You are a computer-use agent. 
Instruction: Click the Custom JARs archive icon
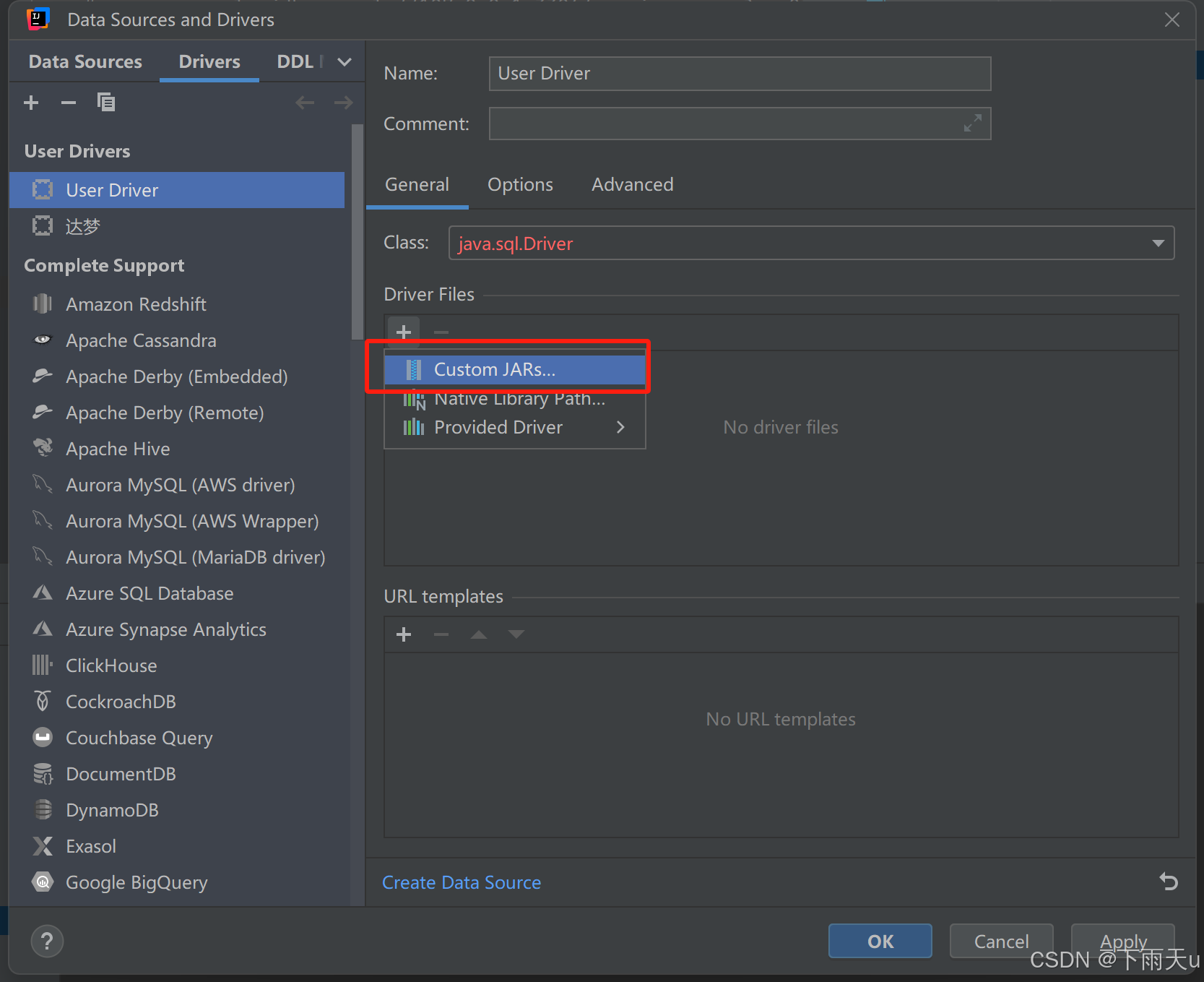coord(414,370)
